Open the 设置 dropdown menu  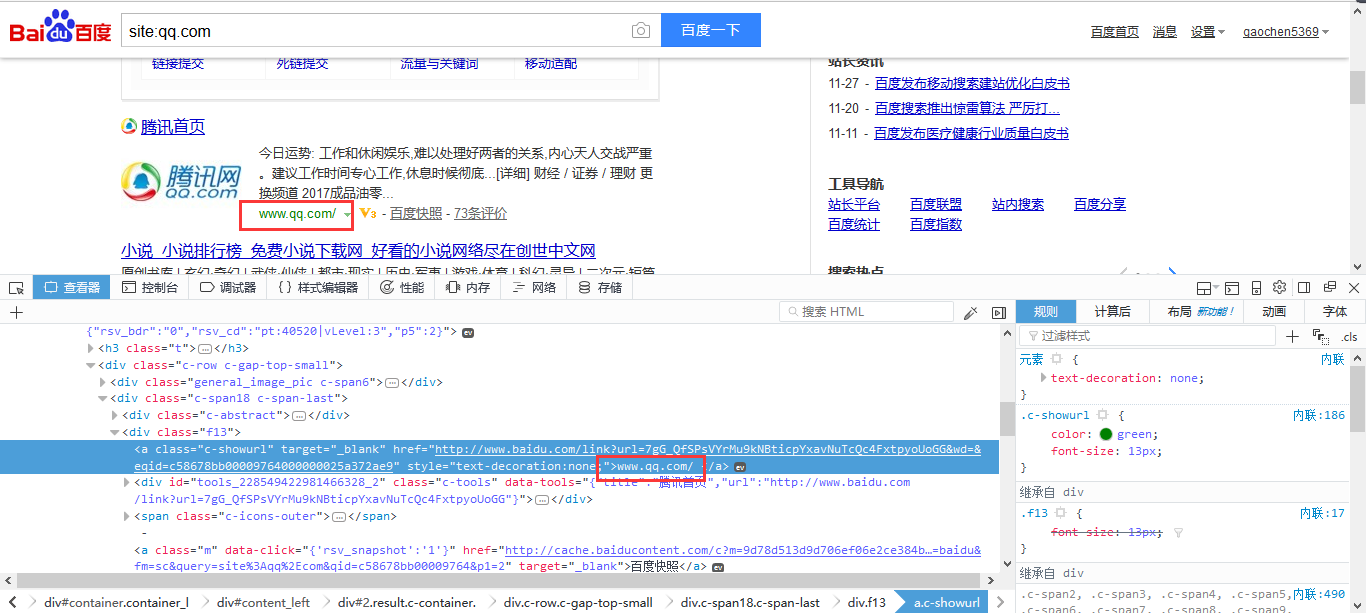click(1207, 32)
